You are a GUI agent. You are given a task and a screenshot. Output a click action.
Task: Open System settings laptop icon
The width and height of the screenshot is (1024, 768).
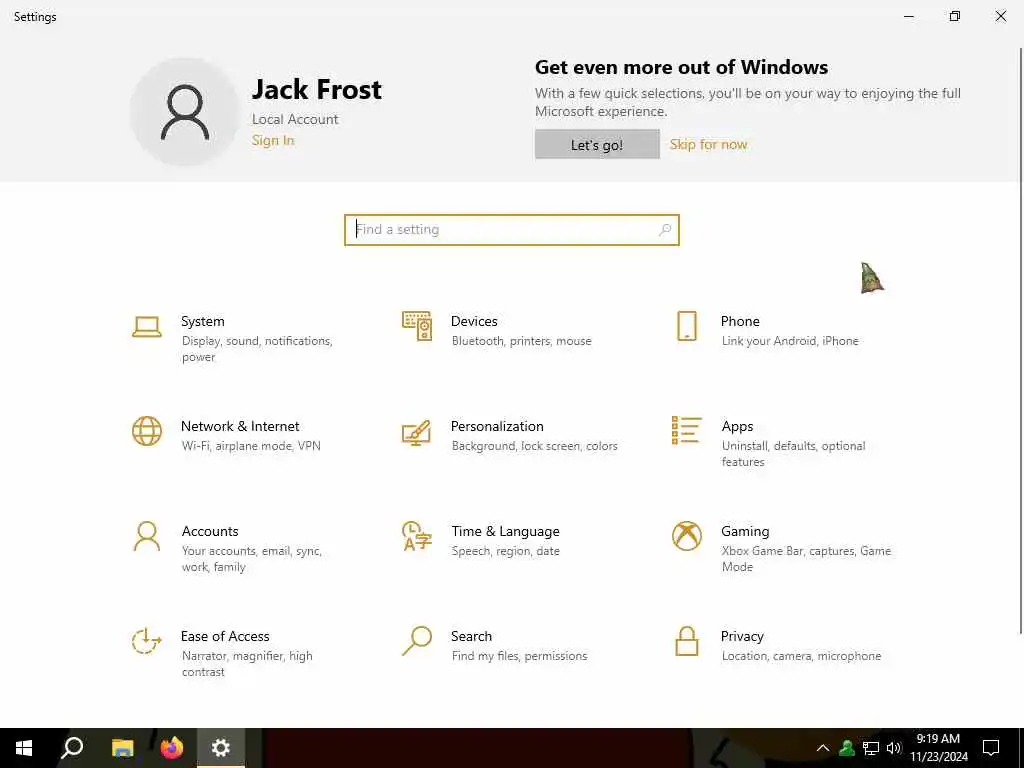tap(146, 327)
